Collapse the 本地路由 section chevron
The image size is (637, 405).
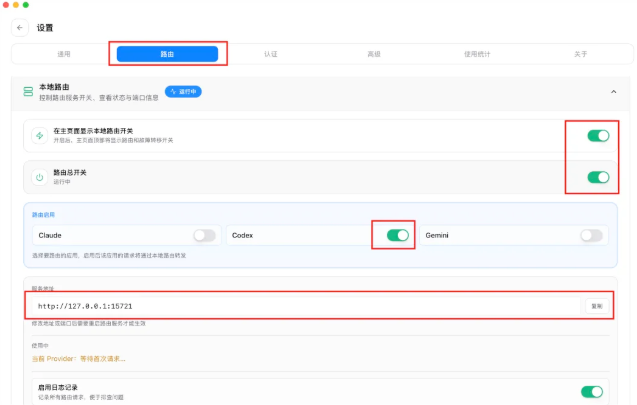pyautogui.click(x=613, y=92)
